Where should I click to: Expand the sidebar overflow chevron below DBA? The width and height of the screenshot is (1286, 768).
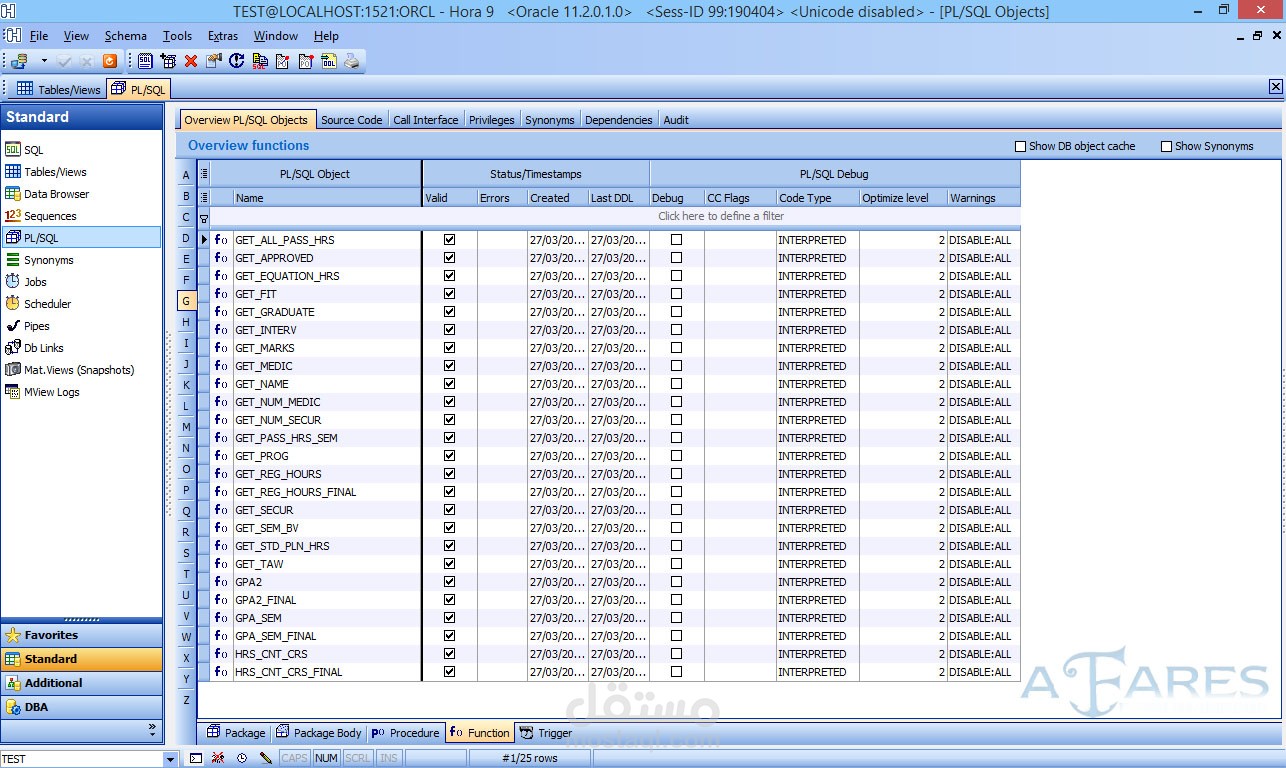(152, 730)
